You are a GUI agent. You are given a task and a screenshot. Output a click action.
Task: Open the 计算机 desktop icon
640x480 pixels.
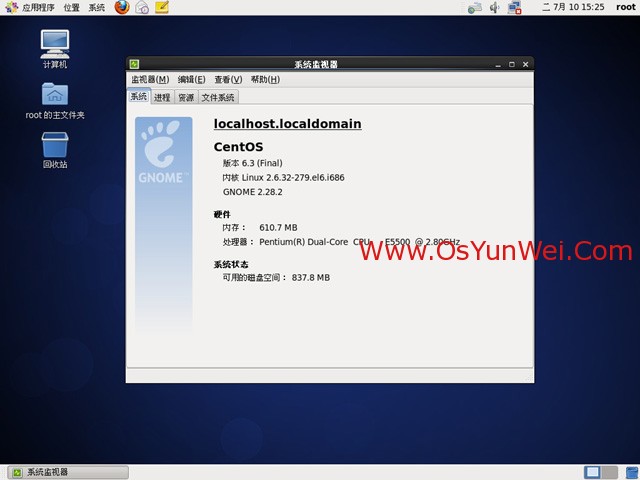55,43
